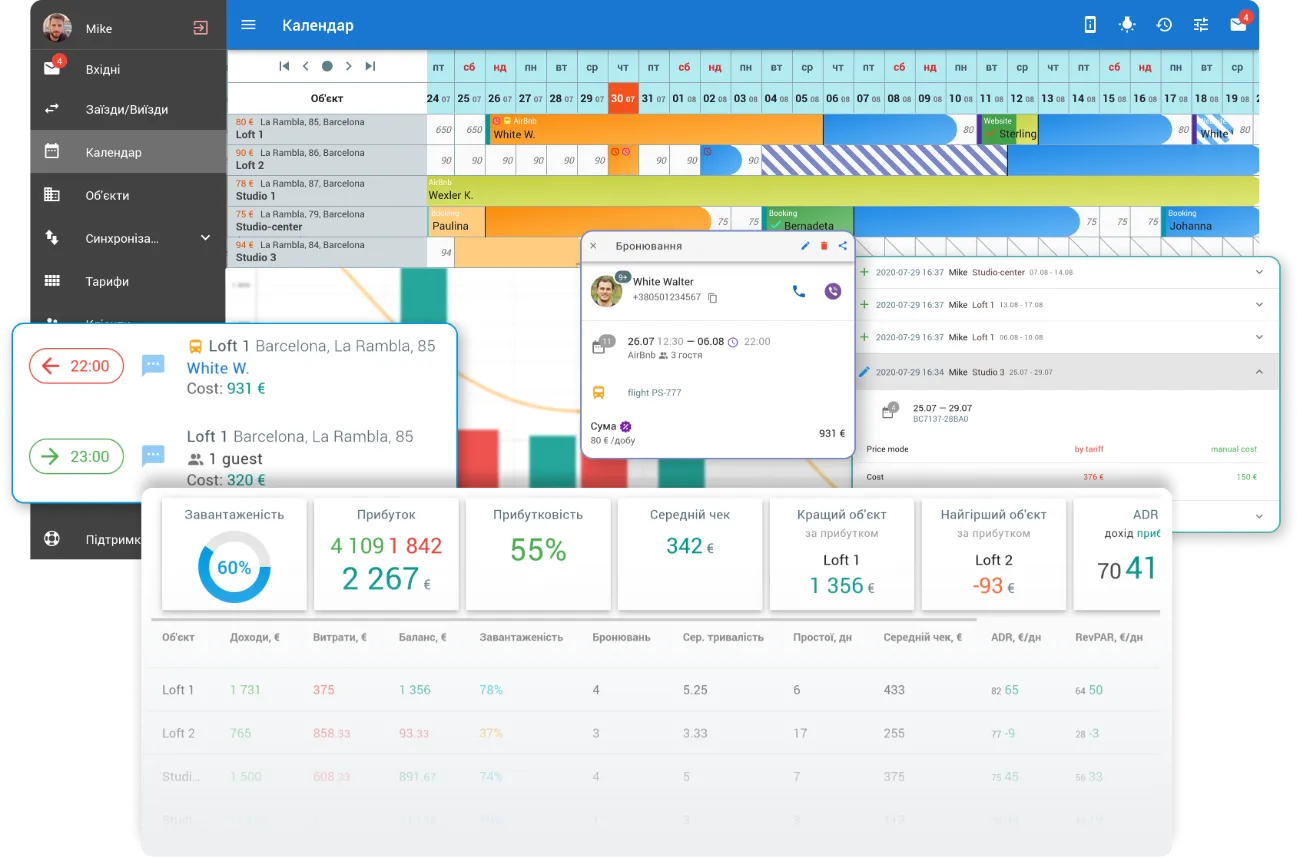
Task: Open the hamburger menu beside Календар title
Action: 249,25
